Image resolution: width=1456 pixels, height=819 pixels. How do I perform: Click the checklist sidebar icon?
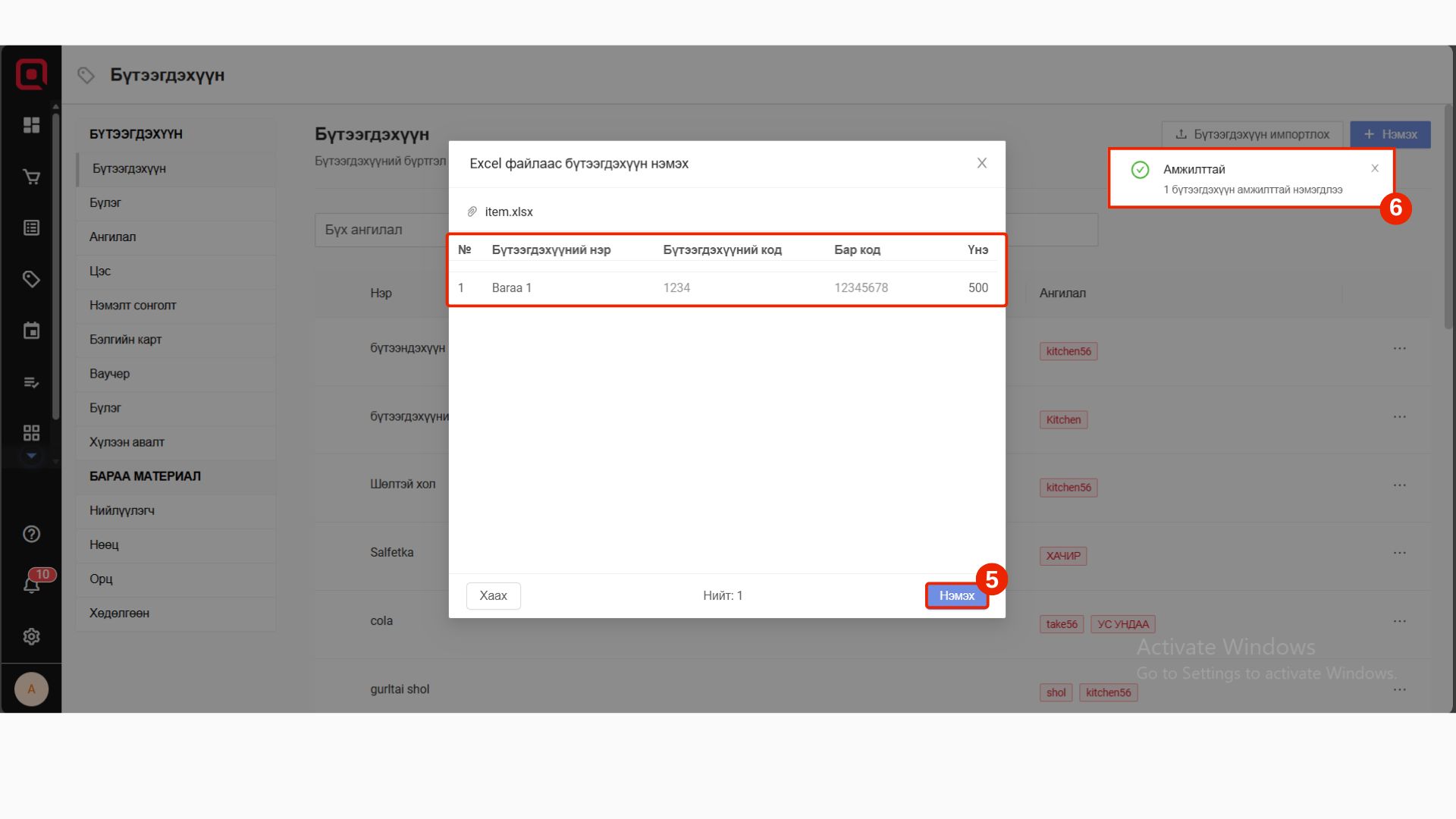[31, 382]
